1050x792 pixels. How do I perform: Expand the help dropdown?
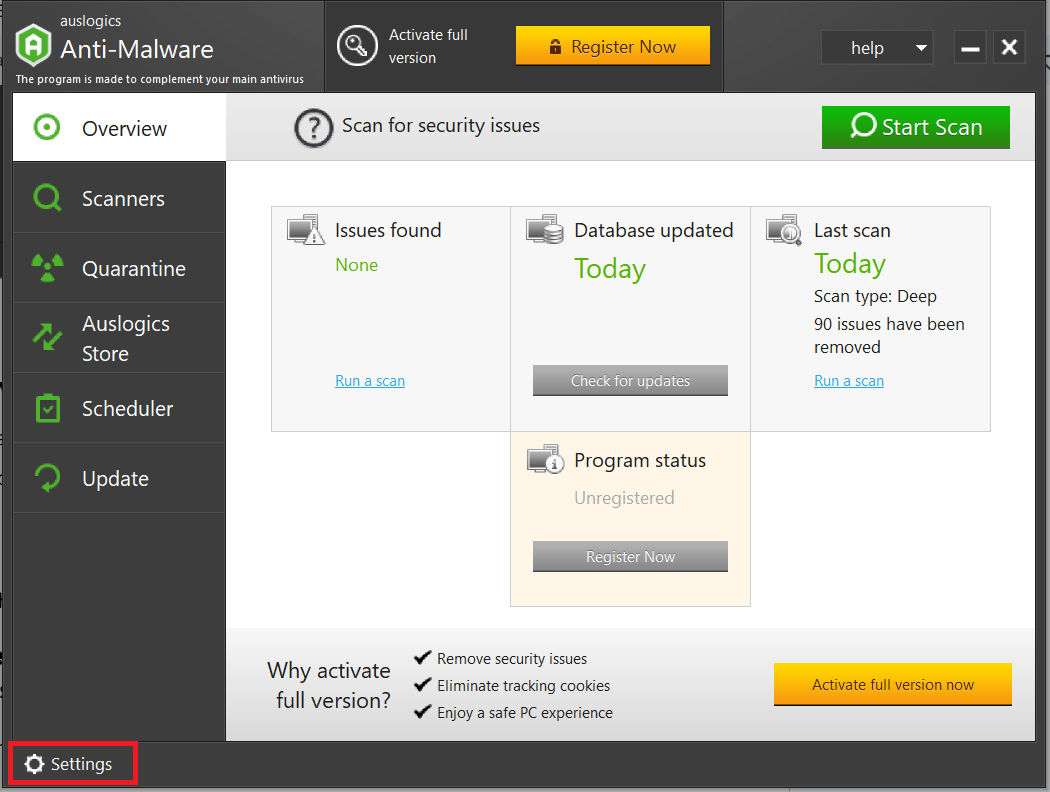876,47
